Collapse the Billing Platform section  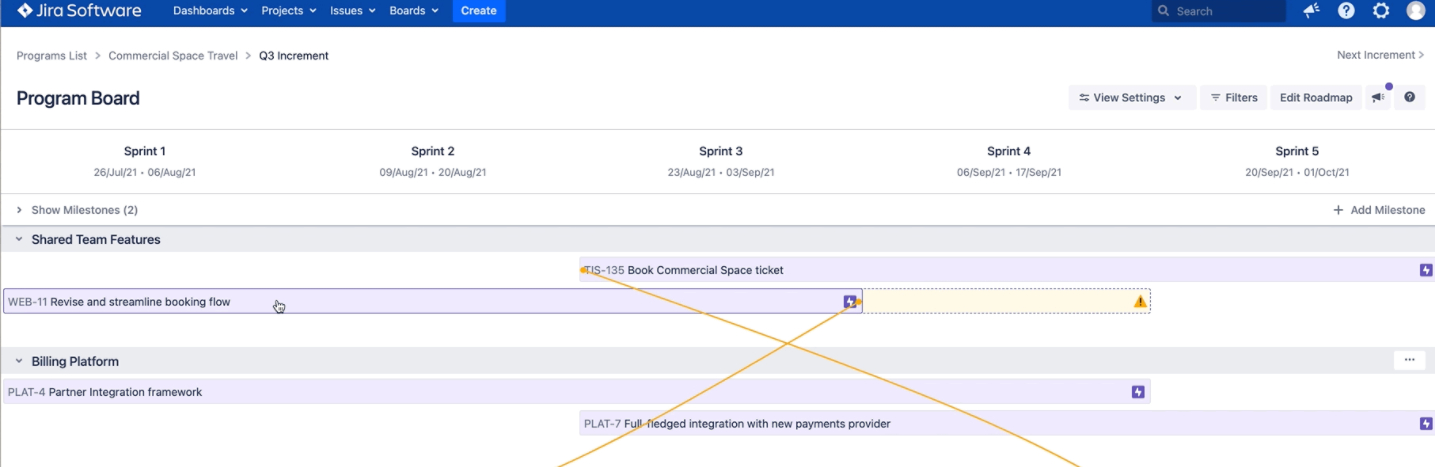[x=19, y=362]
